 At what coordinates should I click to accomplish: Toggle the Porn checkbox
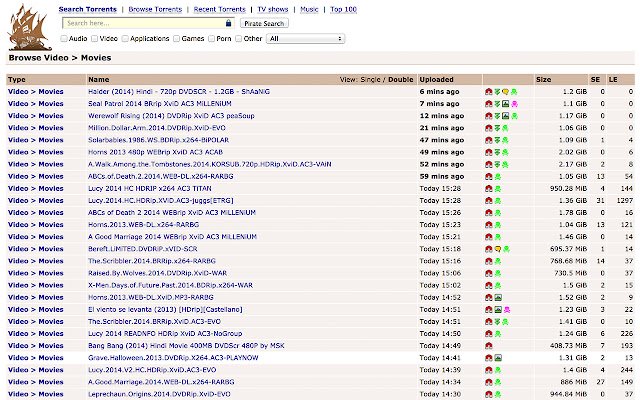click(x=211, y=38)
